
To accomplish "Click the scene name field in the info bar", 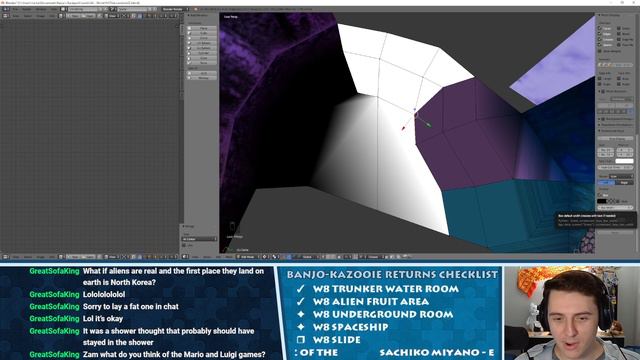I will pyautogui.click(x=133, y=9).
